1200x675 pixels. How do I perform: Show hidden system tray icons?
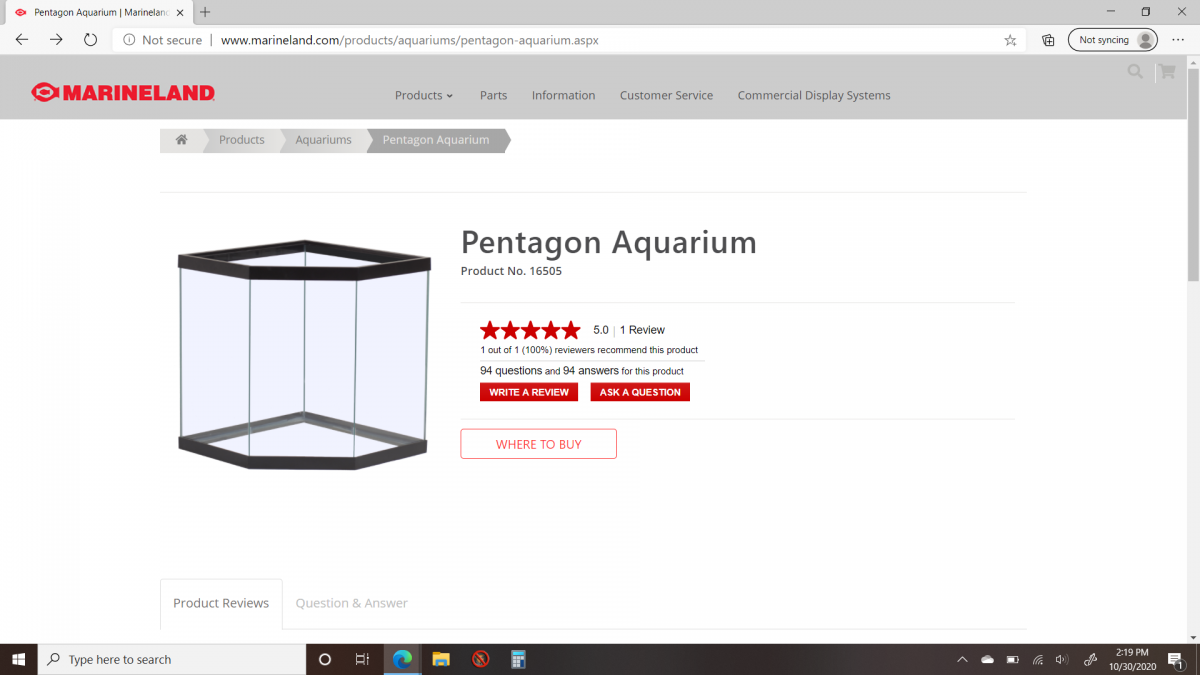pyautogui.click(x=962, y=660)
